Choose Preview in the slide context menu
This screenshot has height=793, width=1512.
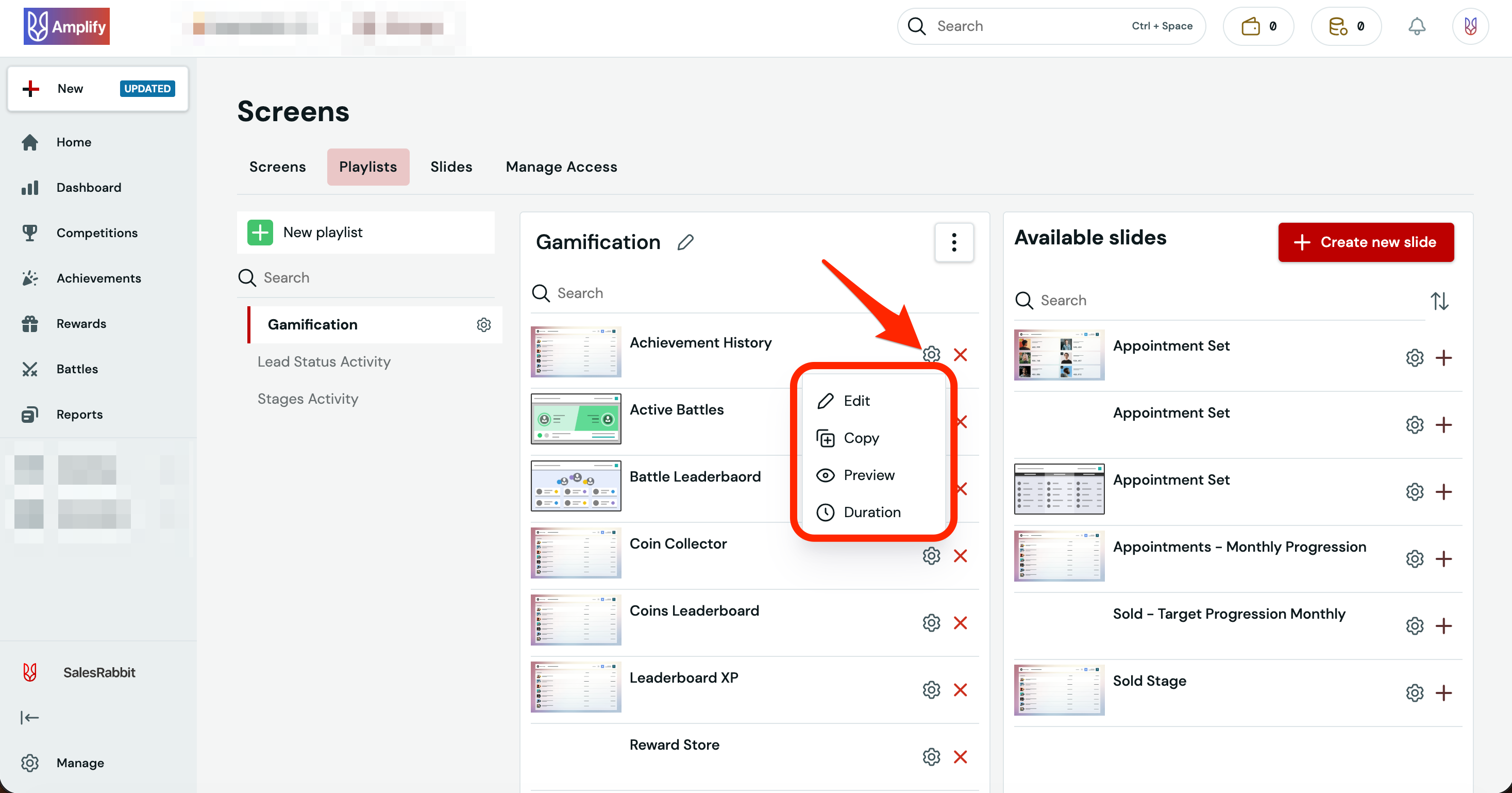pos(869,475)
